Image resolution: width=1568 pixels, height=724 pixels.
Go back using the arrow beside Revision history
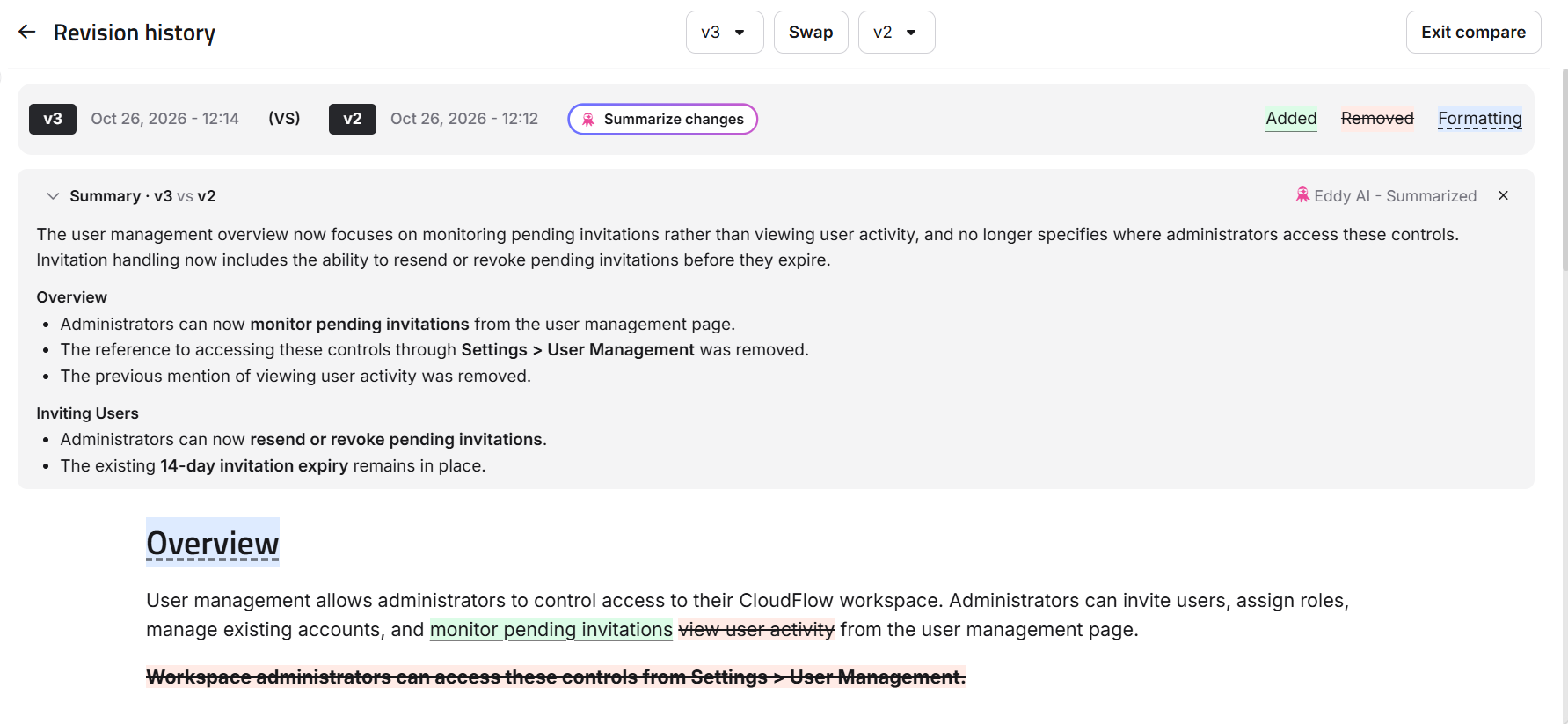coord(27,33)
